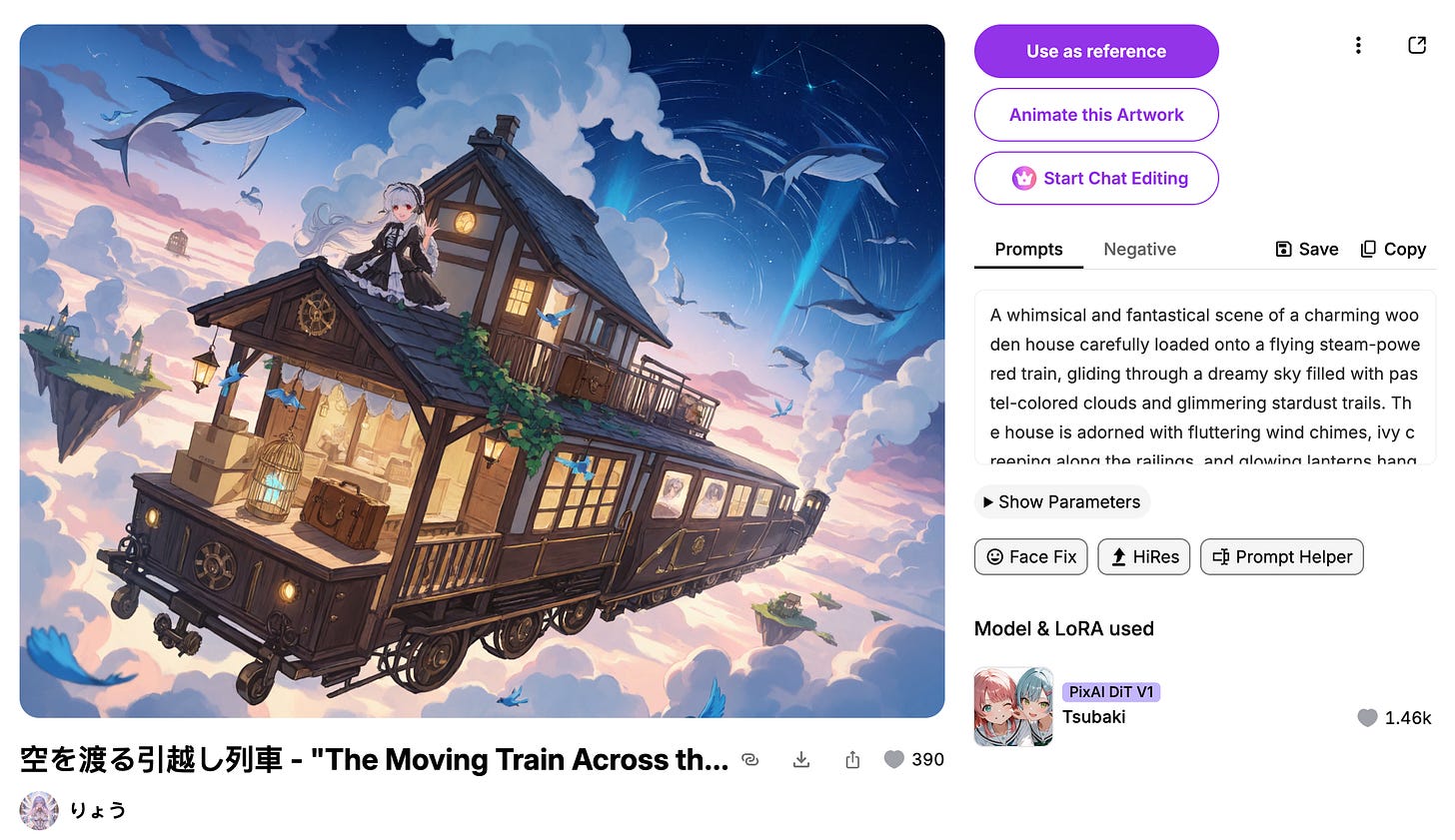
Task: Open artwork in new window icon
Action: pos(1416,45)
